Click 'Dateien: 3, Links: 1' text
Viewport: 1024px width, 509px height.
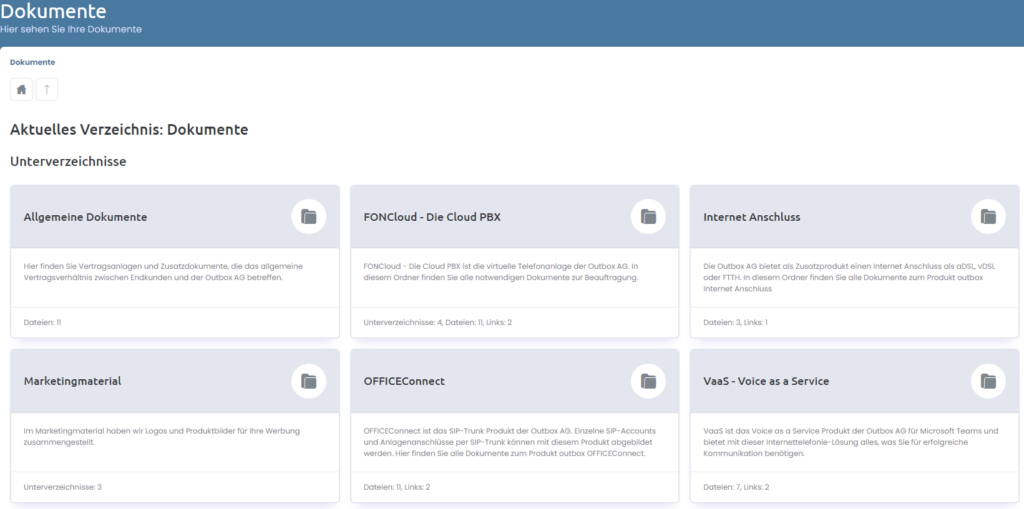[735, 322]
